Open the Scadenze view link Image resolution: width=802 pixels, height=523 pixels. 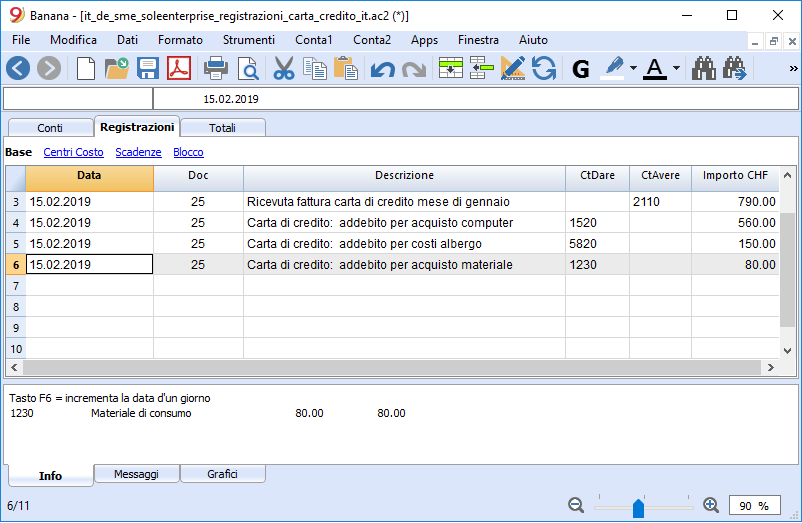[x=138, y=152]
